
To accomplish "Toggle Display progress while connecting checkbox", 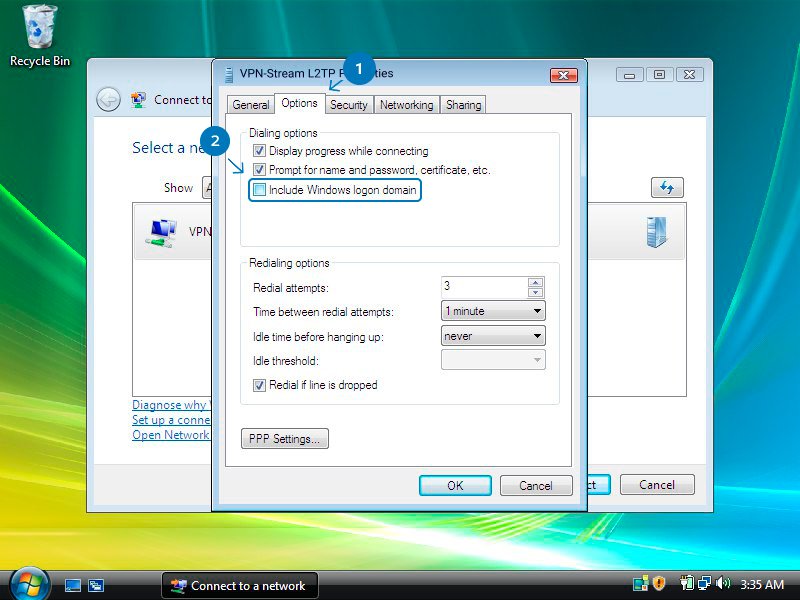I will (259, 151).
